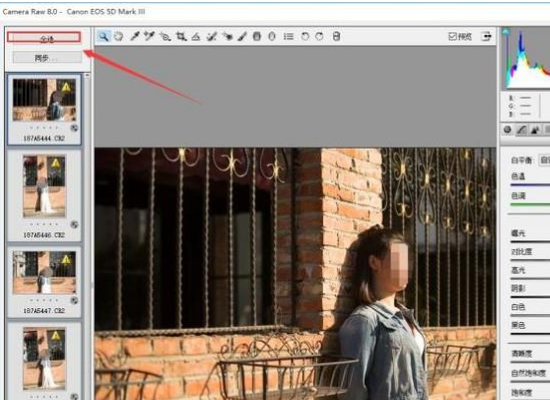Toggle shadow clipping warning on histogram
This screenshot has height=400, width=550.
tap(505, 32)
